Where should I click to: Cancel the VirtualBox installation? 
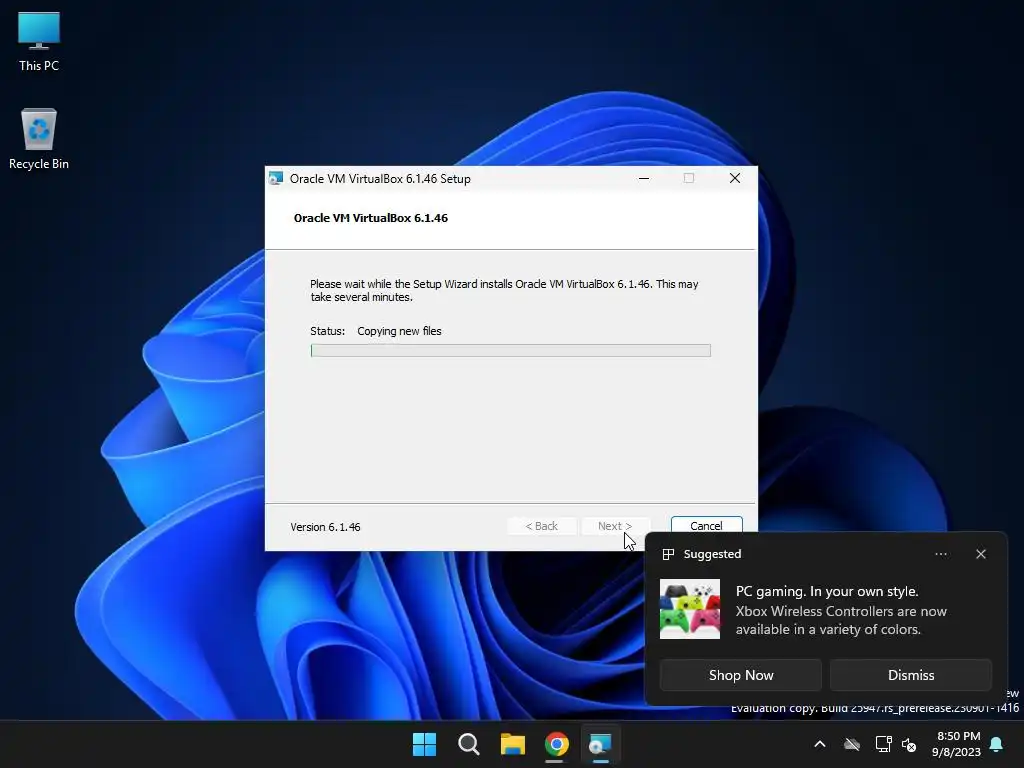(706, 526)
